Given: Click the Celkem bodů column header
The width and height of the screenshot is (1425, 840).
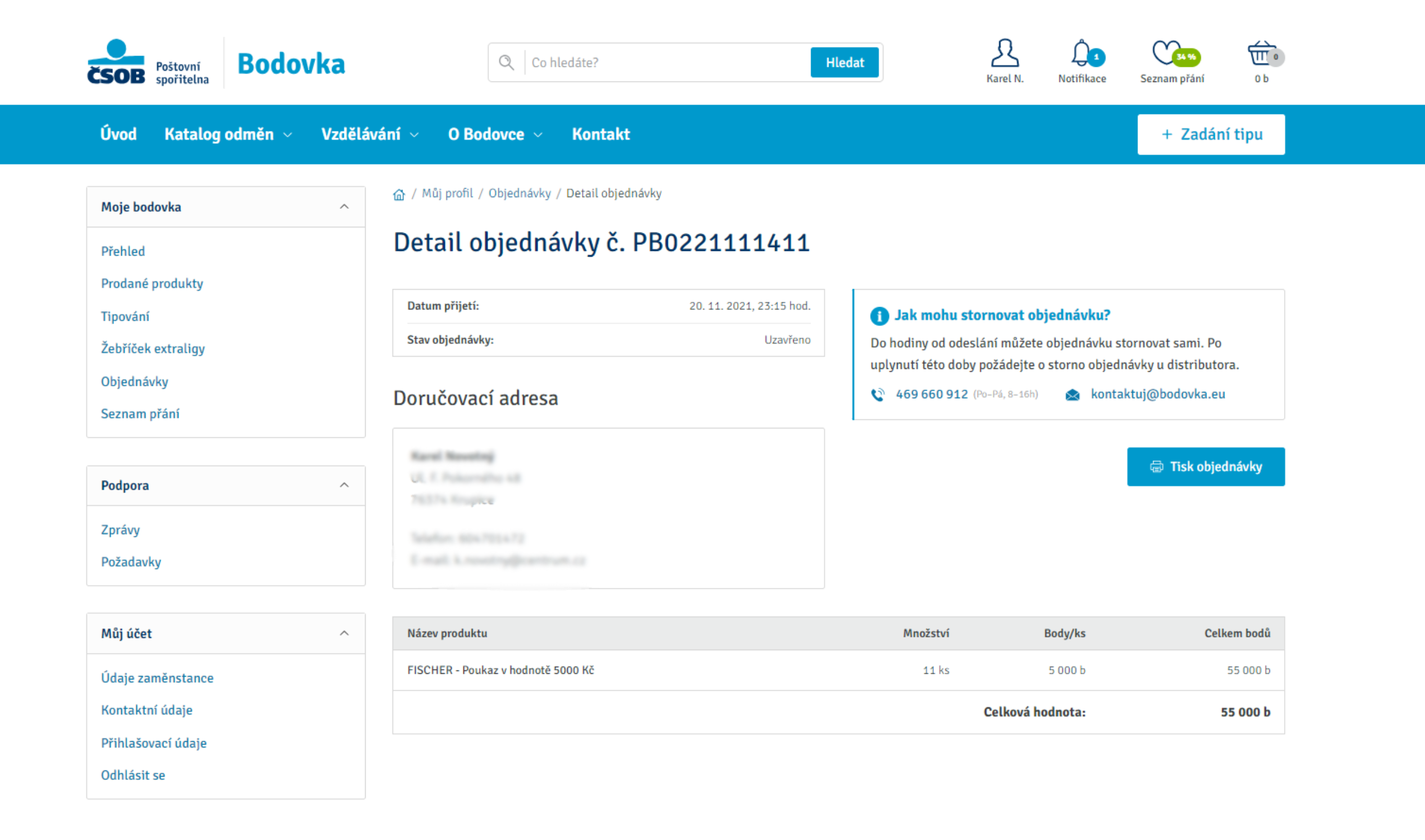Looking at the screenshot, I should tap(1237, 633).
